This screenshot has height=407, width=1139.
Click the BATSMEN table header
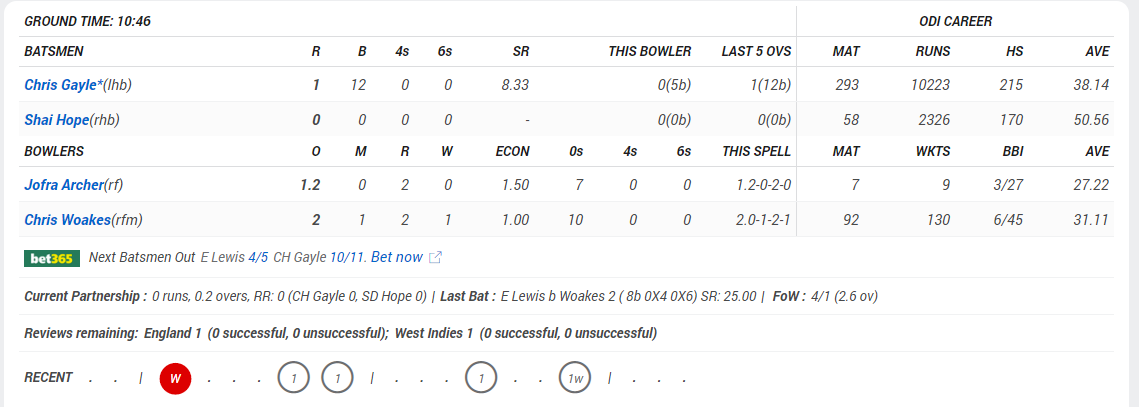coord(54,52)
